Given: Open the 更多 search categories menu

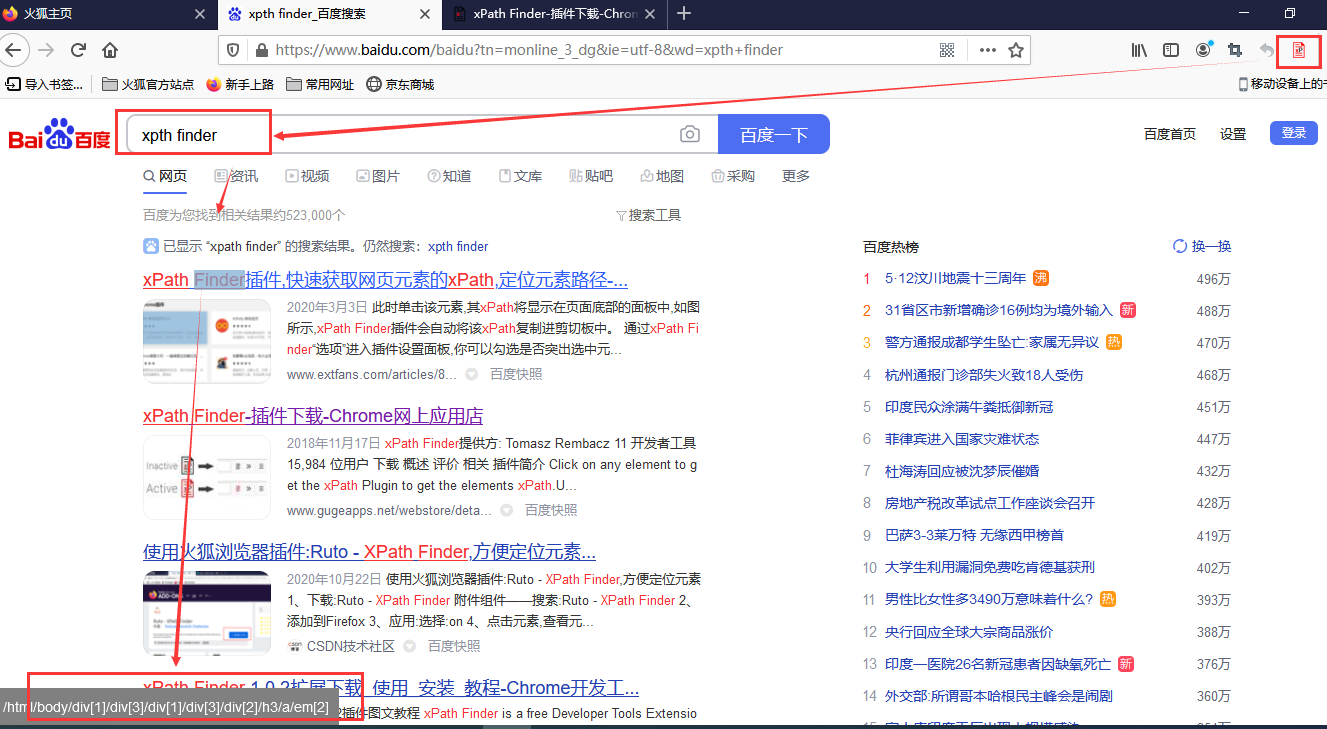Looking at the screenshot, I should (x=796, y=176).
